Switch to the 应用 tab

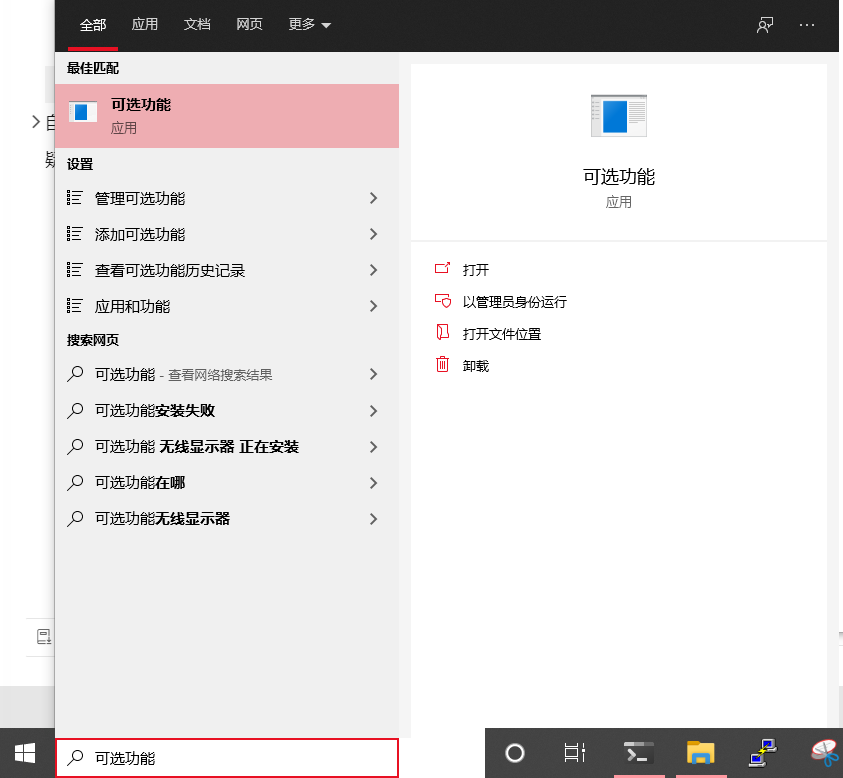pos(145,24)
